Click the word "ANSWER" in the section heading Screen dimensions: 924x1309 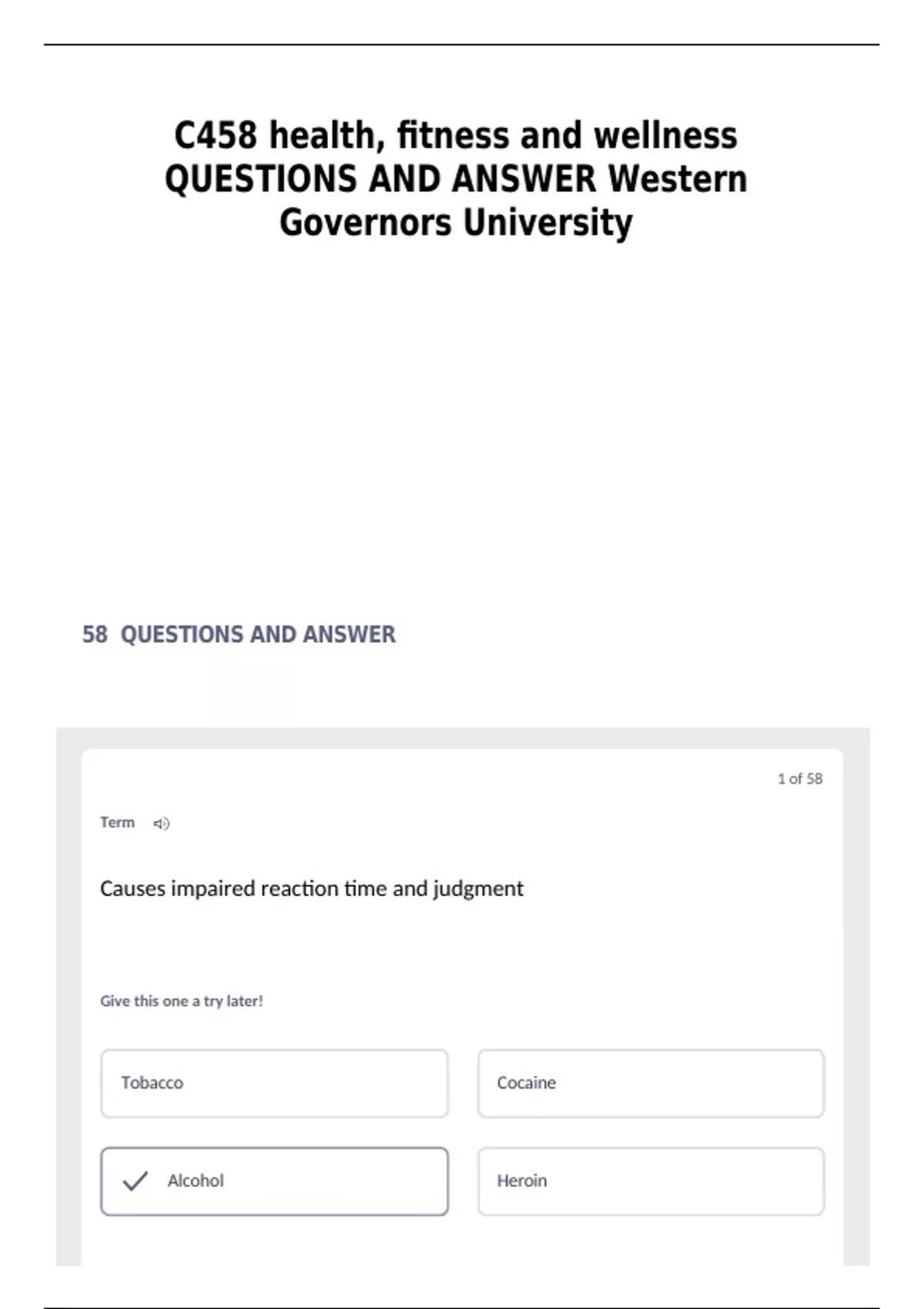coord(349,634)
